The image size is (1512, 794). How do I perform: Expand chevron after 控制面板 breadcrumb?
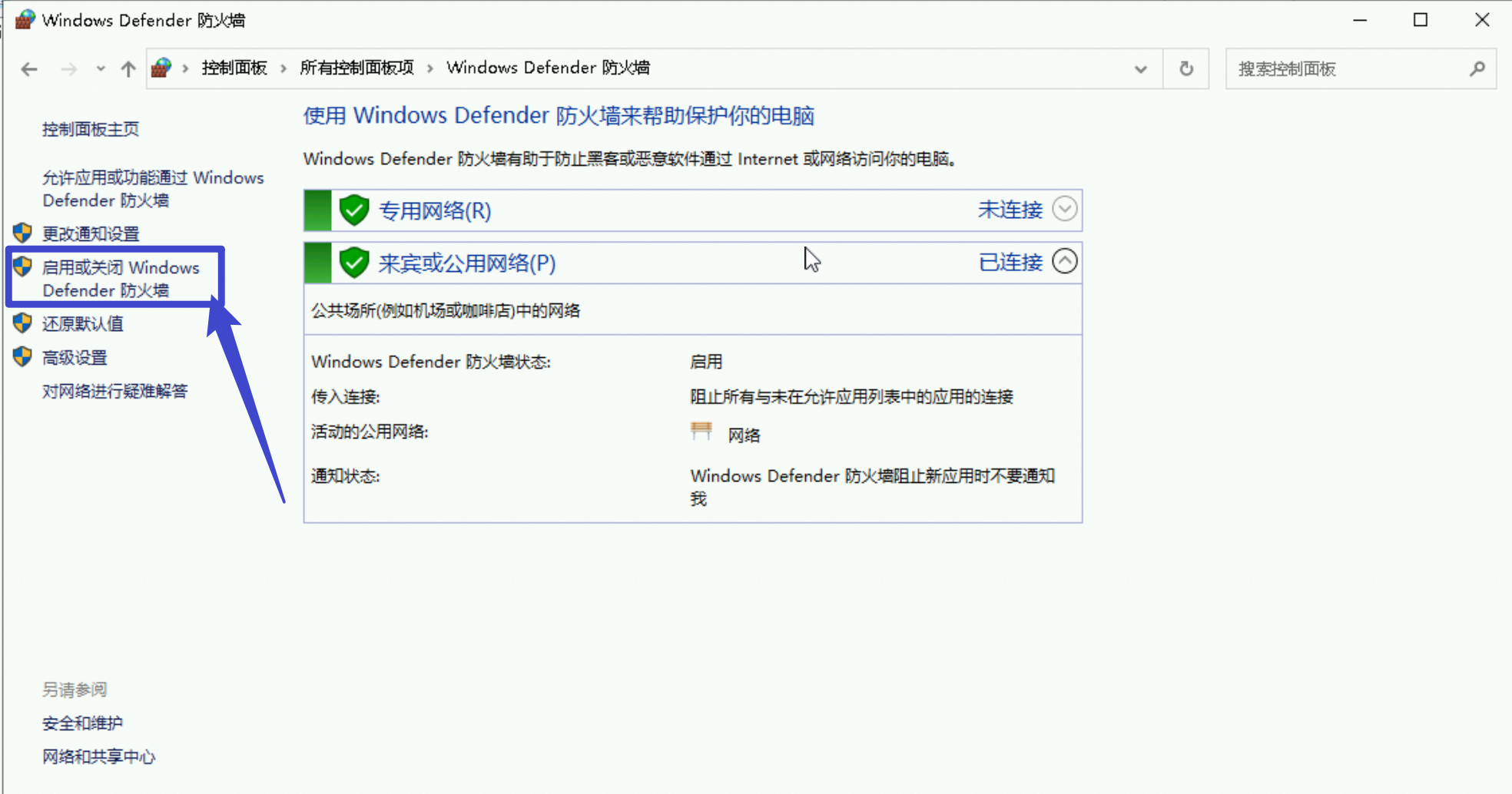[x=283, y=68]
